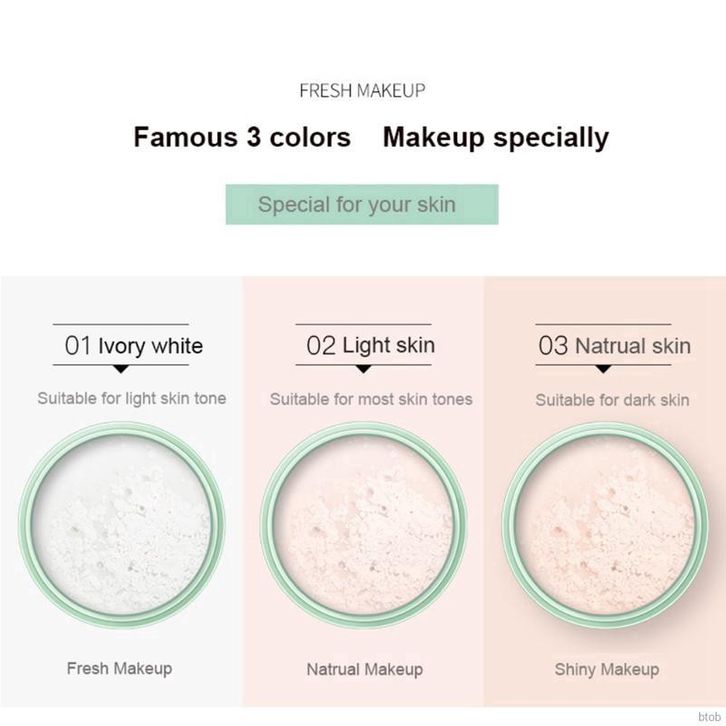Click 'Suitable for most skin tones' text
This screenshot has height=726, width=726.
click(371, 399)
